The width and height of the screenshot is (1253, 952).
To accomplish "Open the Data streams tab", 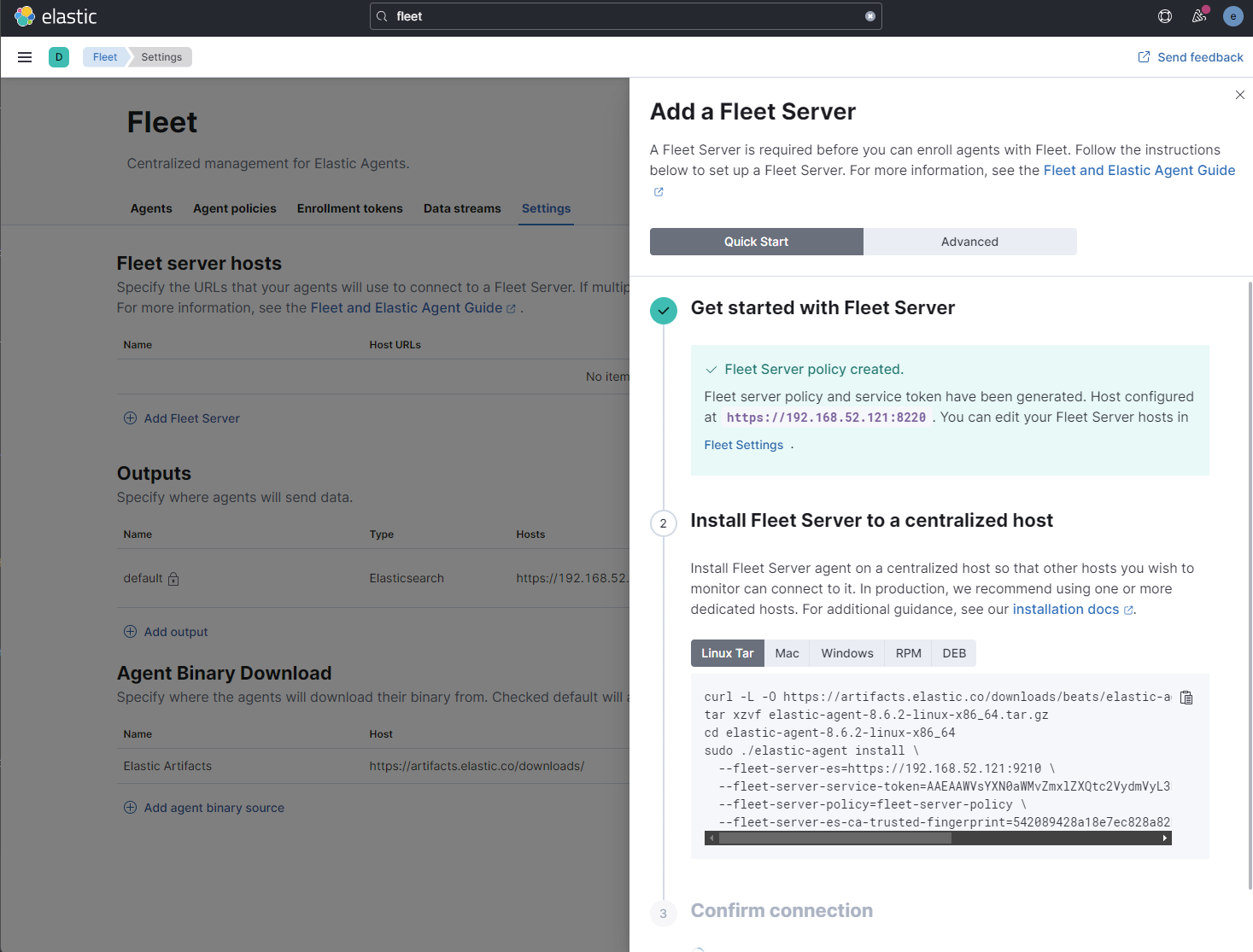I will pos(462,208).
